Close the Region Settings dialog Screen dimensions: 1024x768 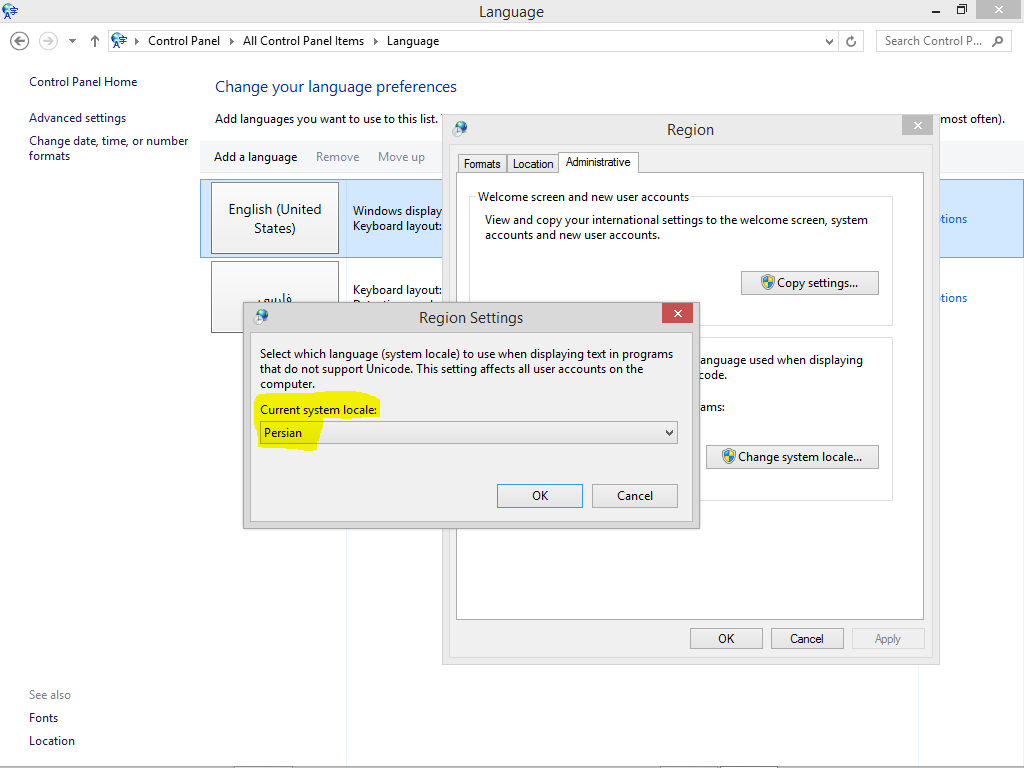[x=677, y=314]
